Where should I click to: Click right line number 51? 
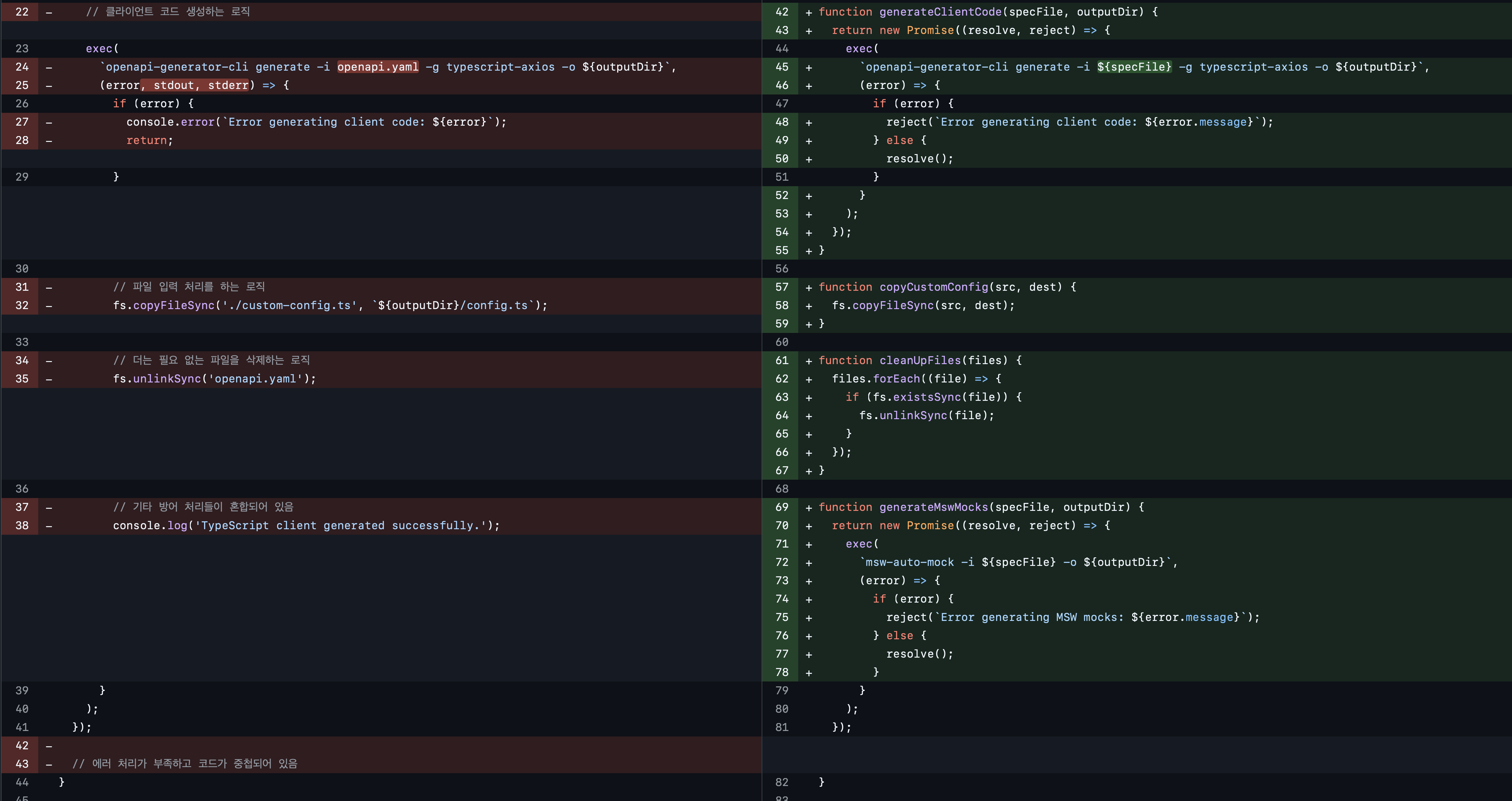782,177
